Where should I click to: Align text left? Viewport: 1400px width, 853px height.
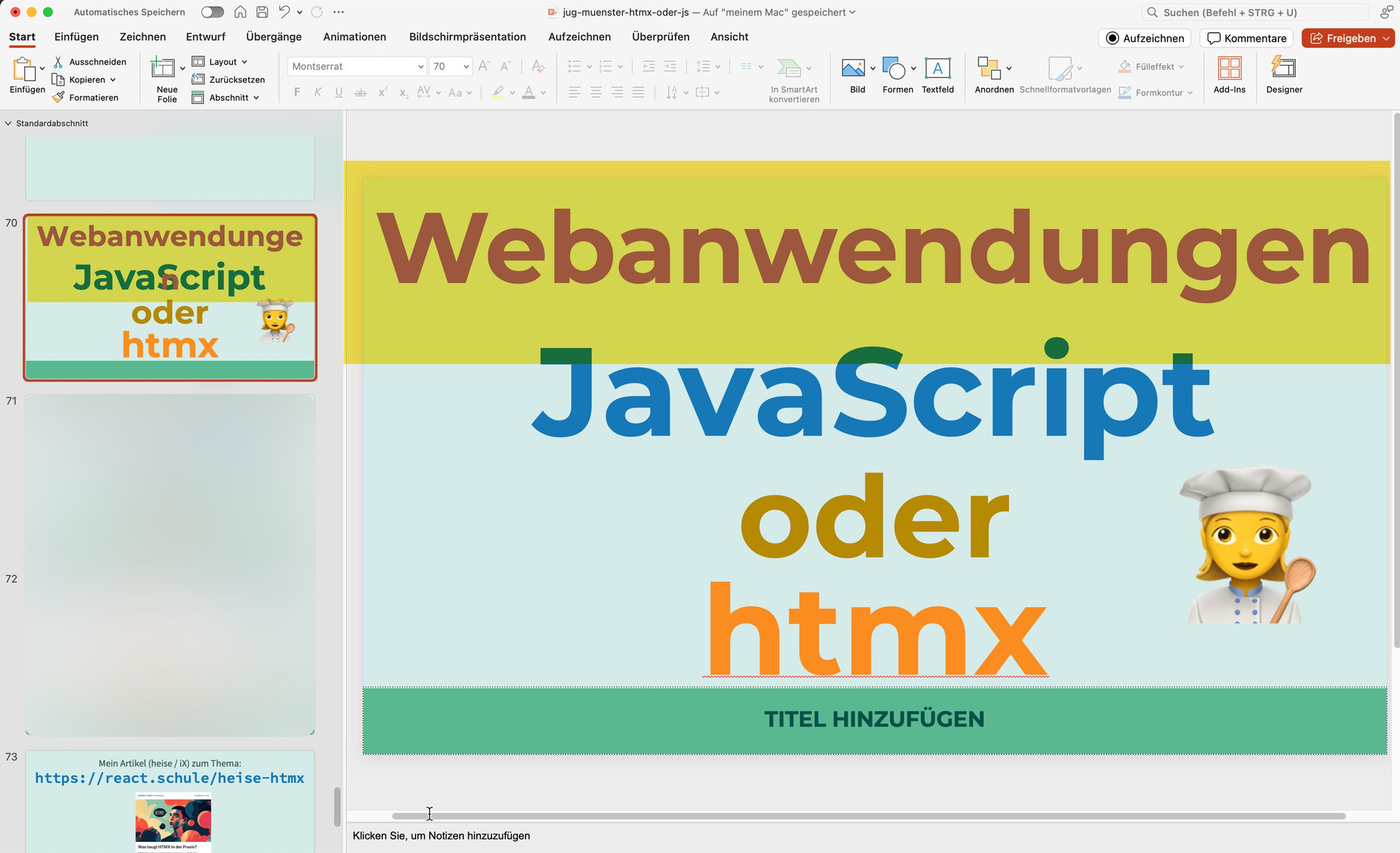[575, 92]
